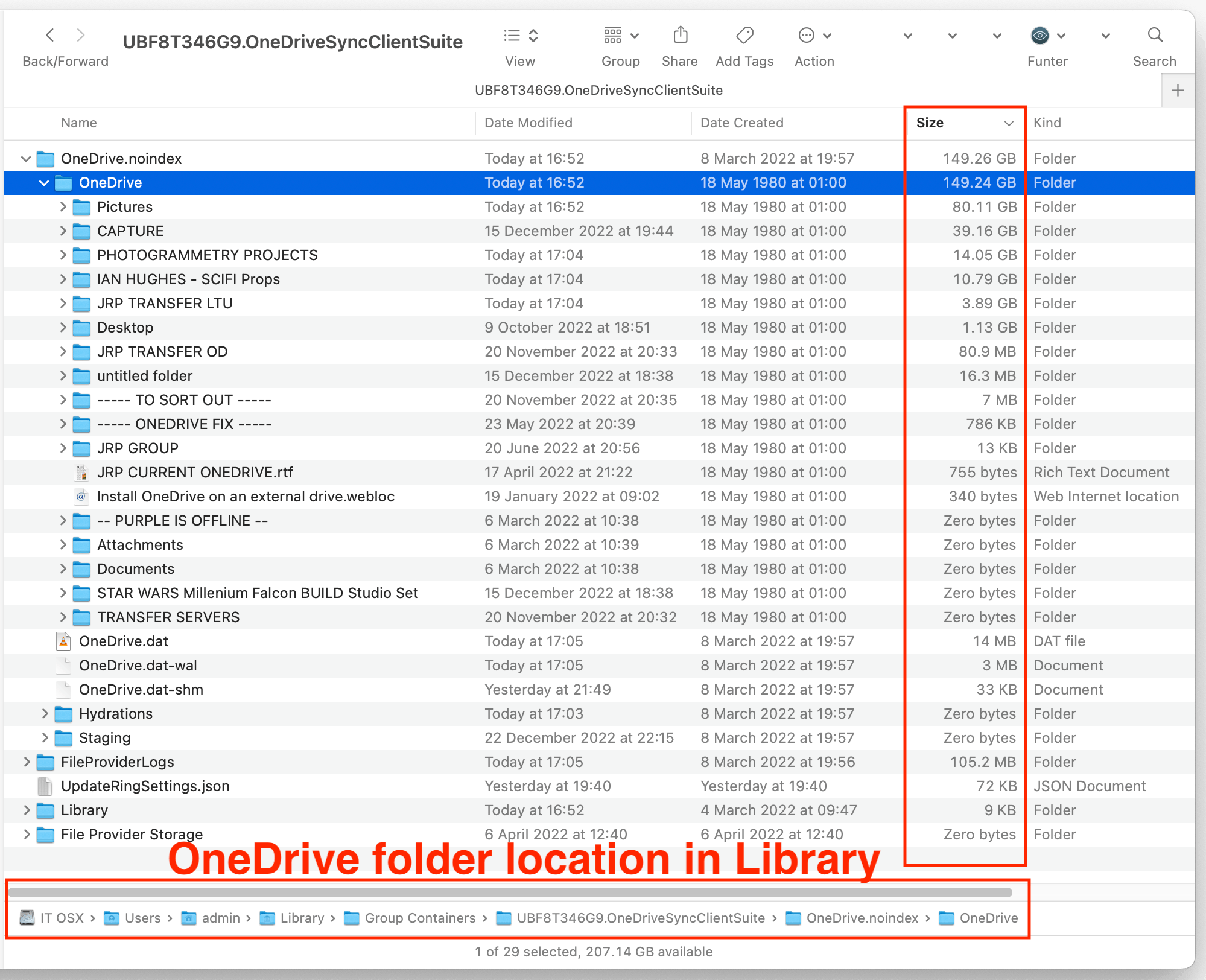Click the horizontal scrollbar
This screenshot has width=1206, height=980.
click(509, 892)
